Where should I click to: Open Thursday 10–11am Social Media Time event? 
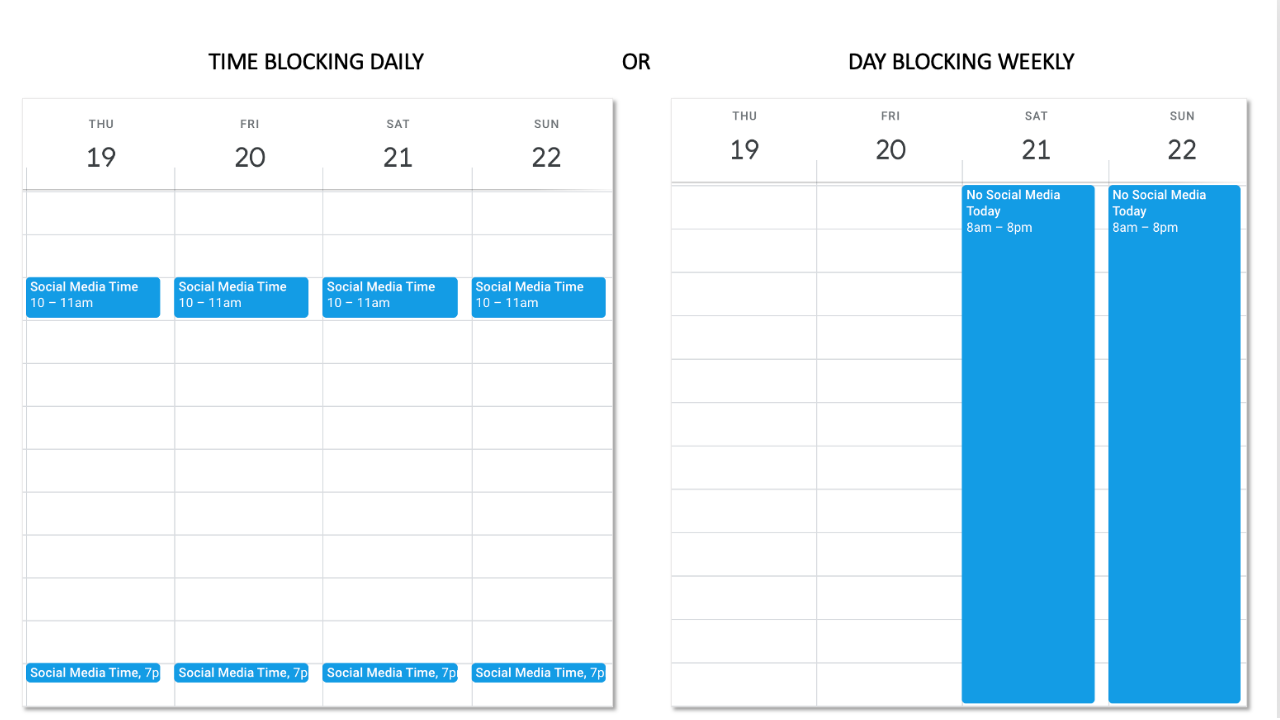(x=93, y=297)
